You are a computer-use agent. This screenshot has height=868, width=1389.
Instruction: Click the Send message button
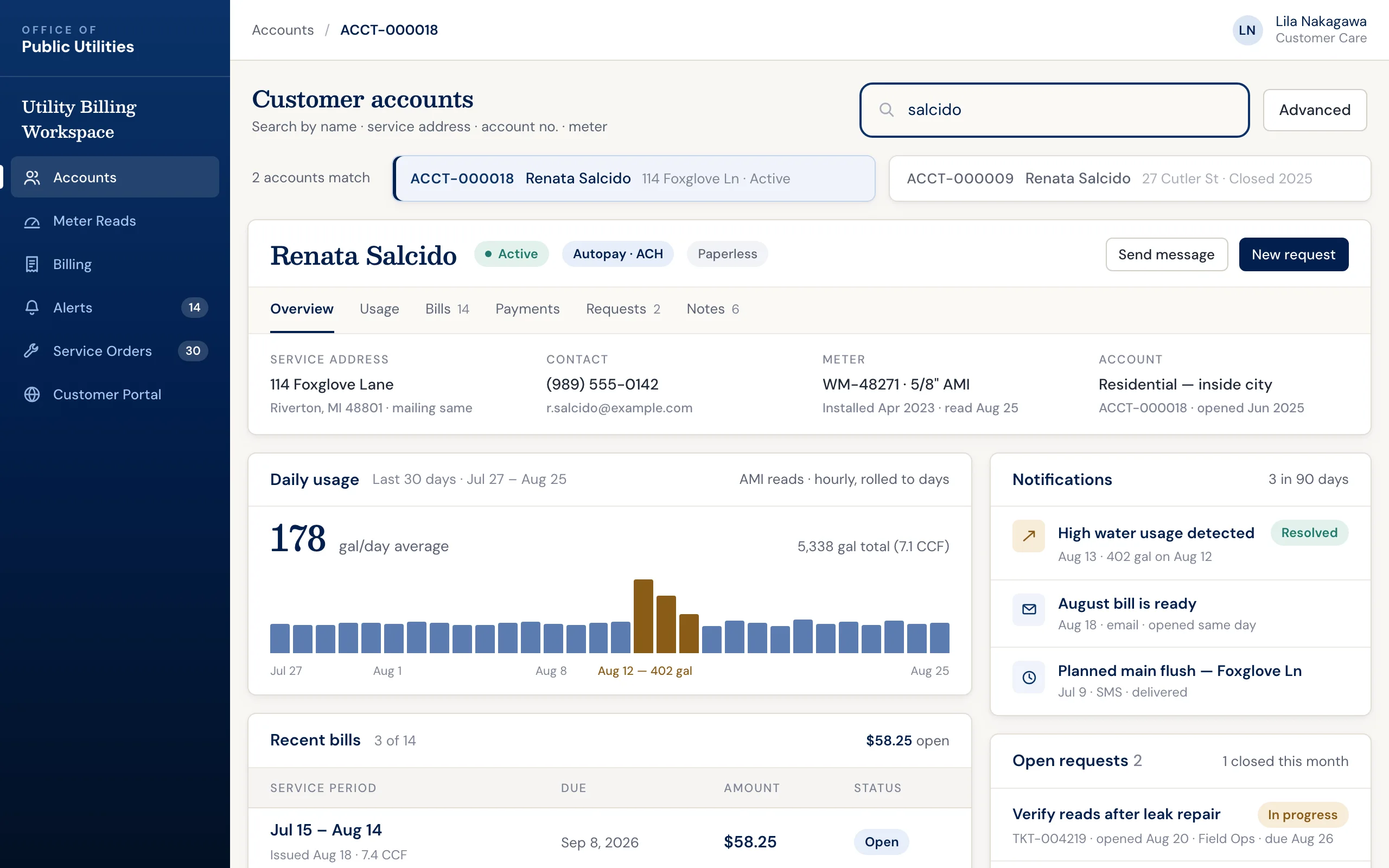pos(1167,254)
